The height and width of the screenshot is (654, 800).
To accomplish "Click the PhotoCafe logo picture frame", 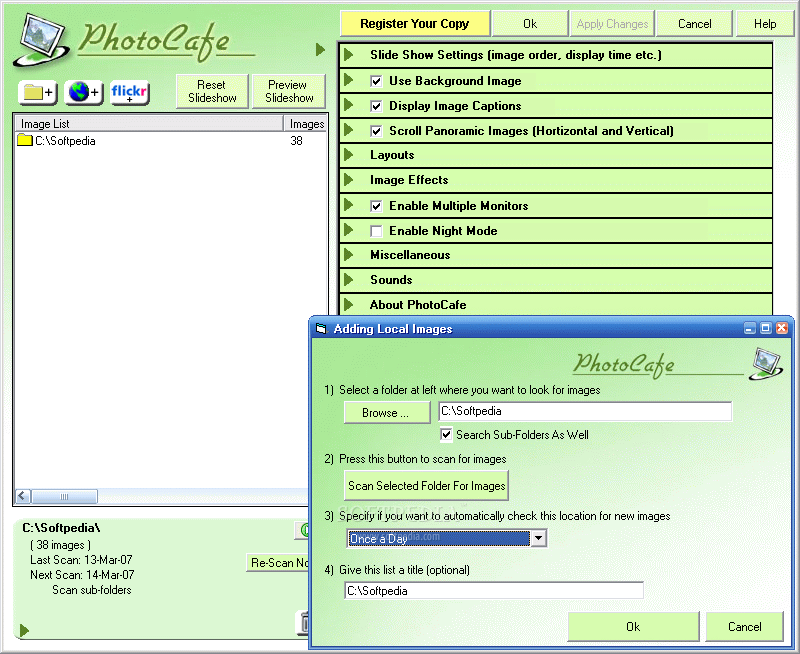I will click(x=42, y=41).
